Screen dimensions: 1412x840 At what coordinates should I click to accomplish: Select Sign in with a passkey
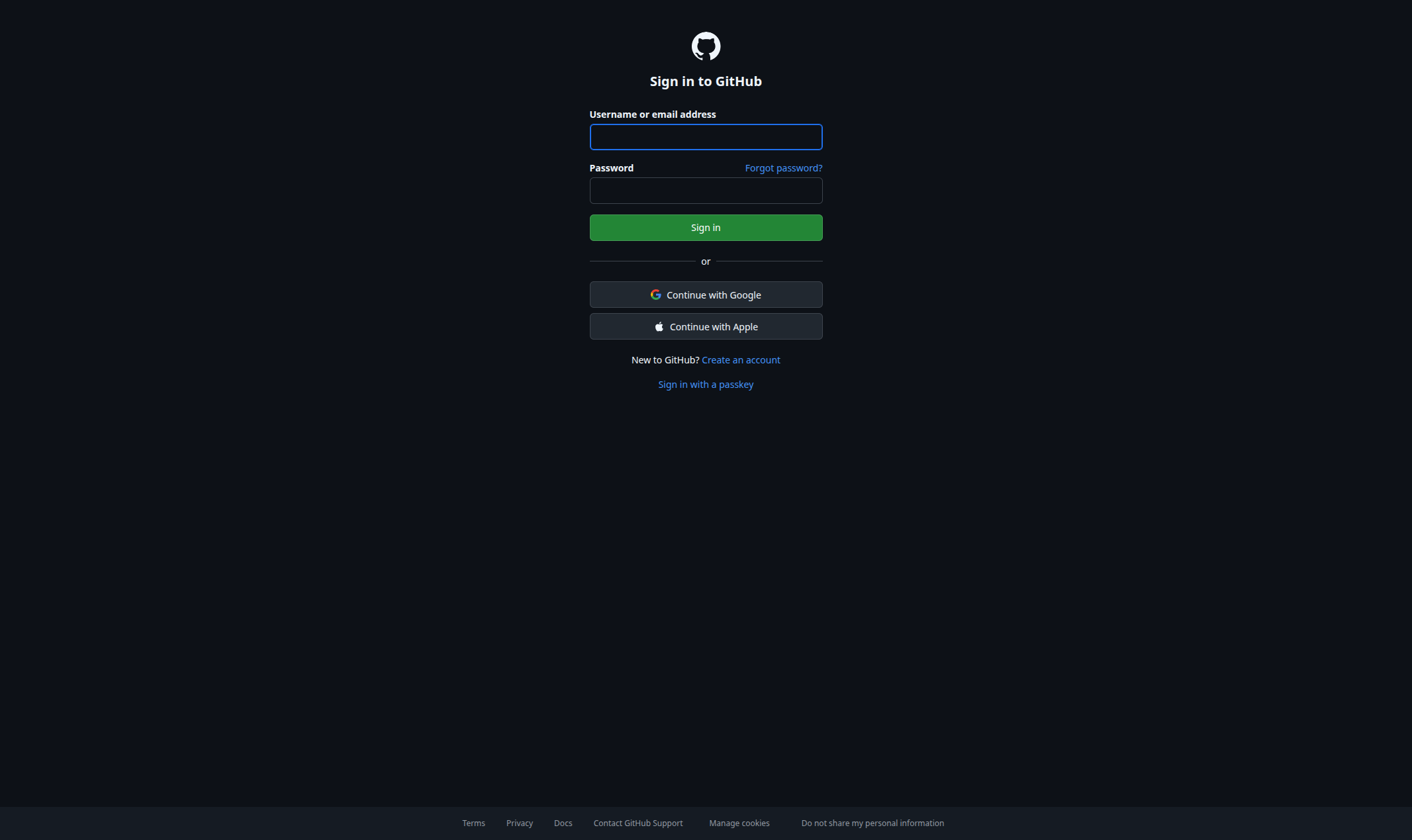[706, 384]
